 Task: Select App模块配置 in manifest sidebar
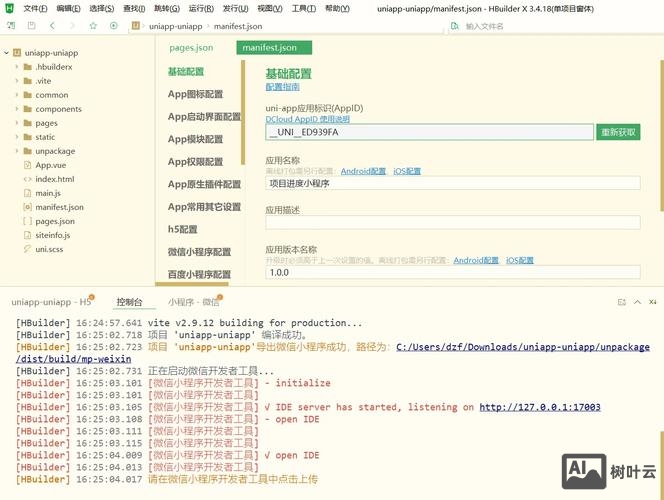coord(195,139)
